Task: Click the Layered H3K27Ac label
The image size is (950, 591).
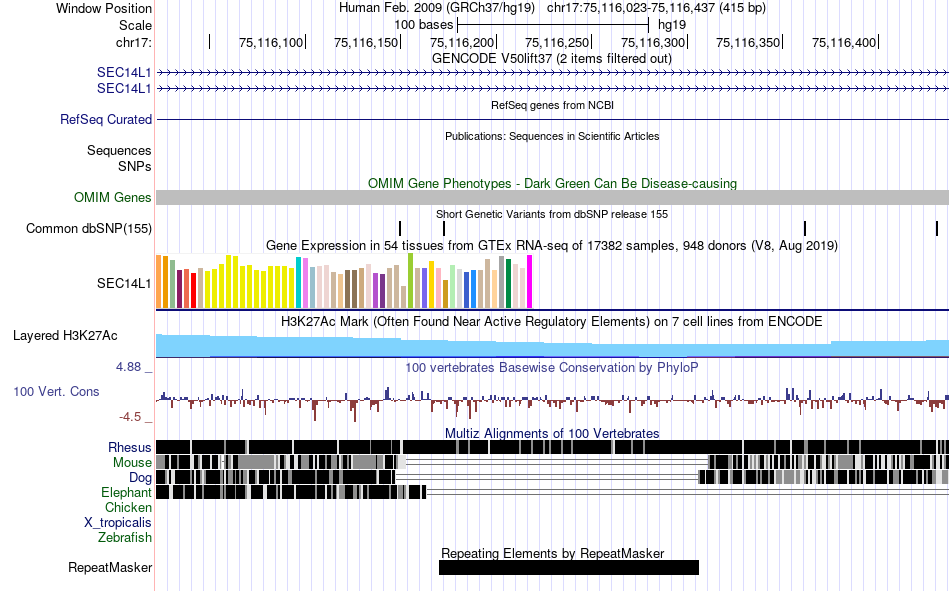Action: pyautogui.click(x=65, y=336)
